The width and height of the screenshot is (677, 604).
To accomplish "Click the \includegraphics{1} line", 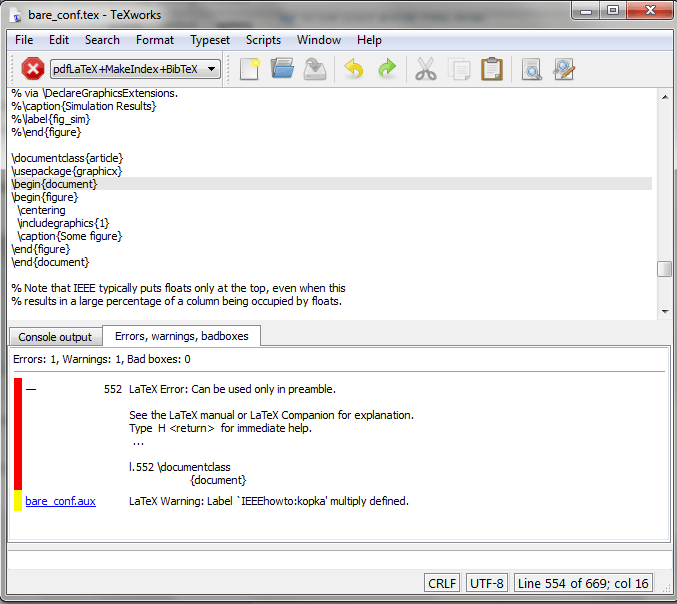I will [x=63, y=223].
